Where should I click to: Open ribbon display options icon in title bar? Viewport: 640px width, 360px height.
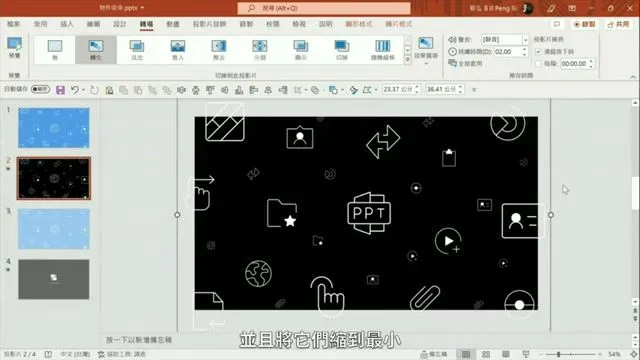click(x=572, y=8)
